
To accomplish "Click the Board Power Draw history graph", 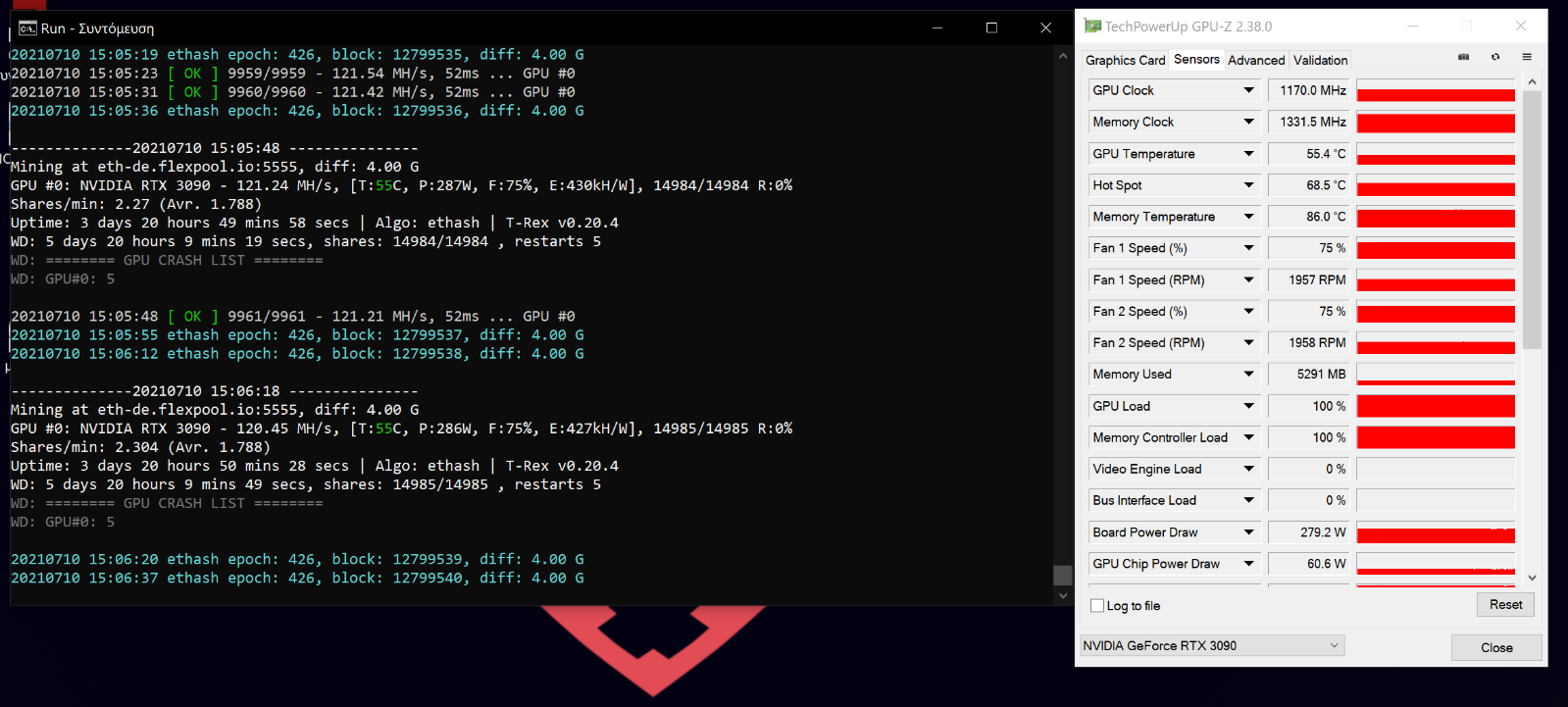I will point(1436,532).
